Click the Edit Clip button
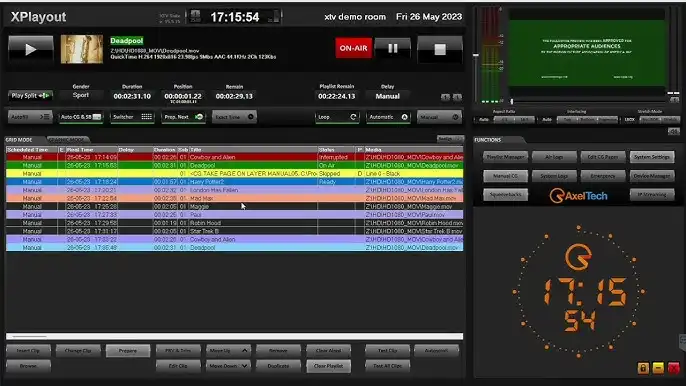 click(178, 366)
